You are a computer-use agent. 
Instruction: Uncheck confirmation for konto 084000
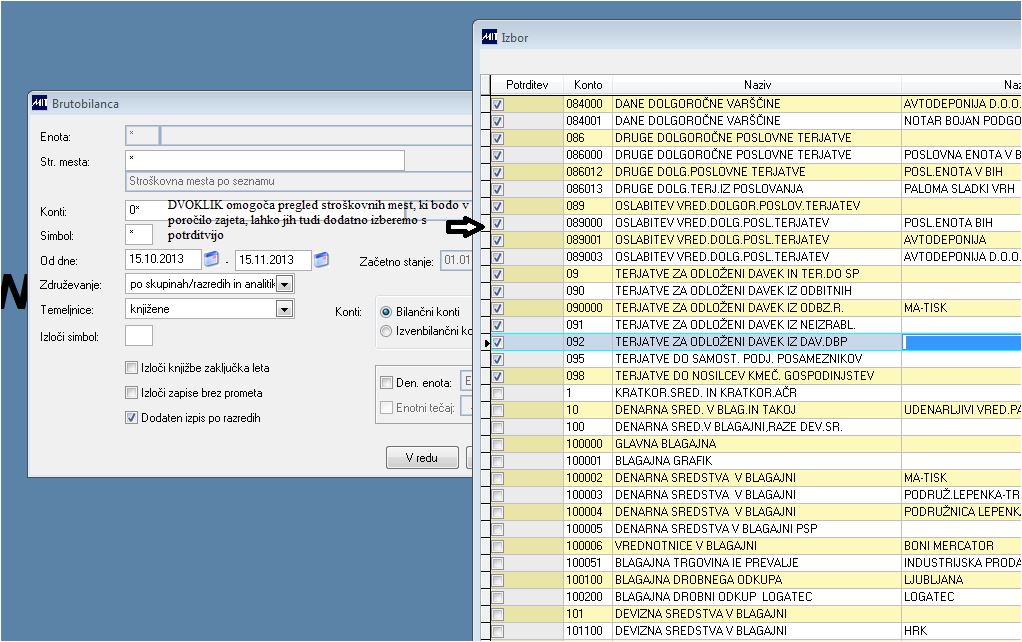coord(498,104)
